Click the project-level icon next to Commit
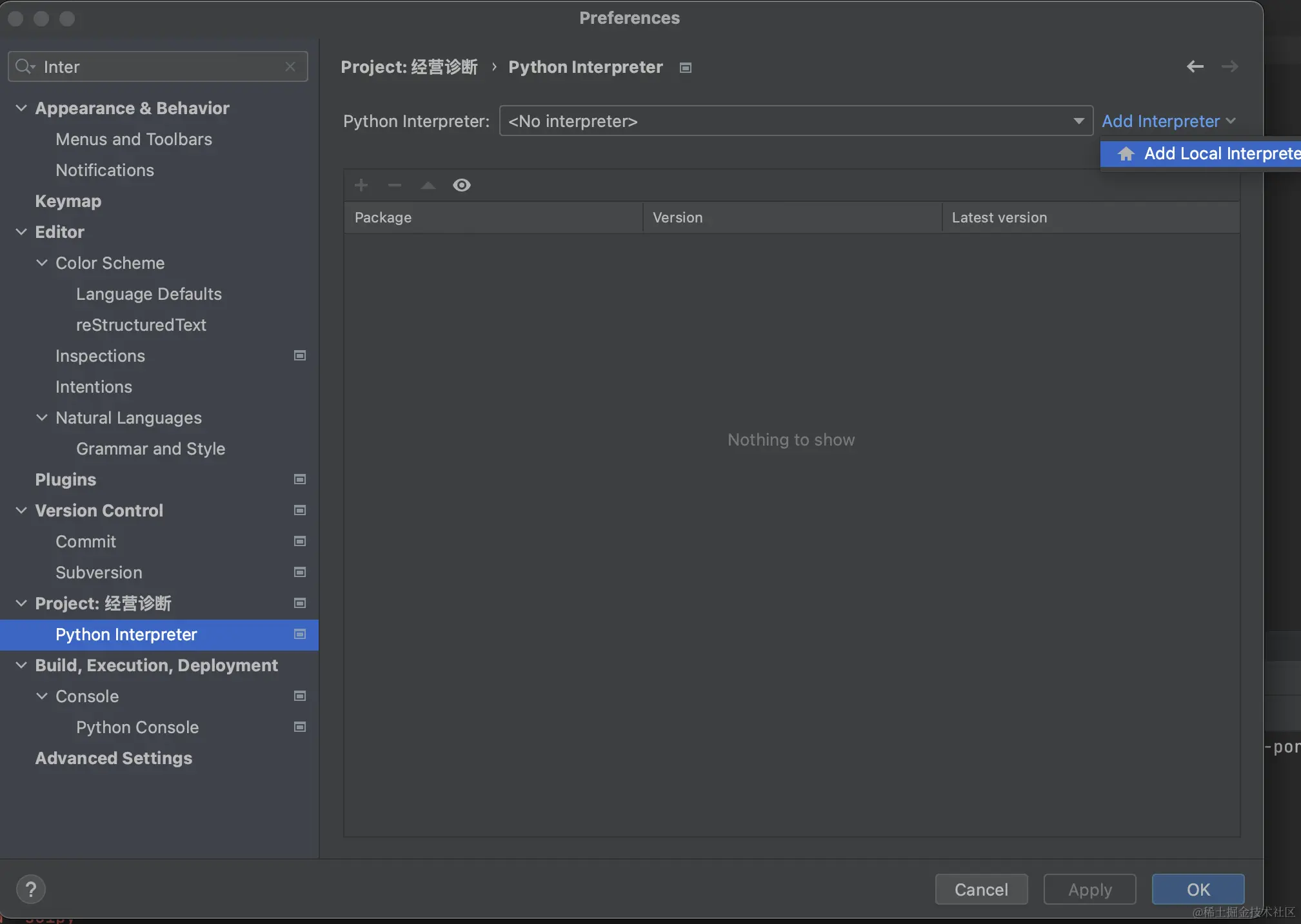This screenshot has width=1301, height=924. click(300, 541)
